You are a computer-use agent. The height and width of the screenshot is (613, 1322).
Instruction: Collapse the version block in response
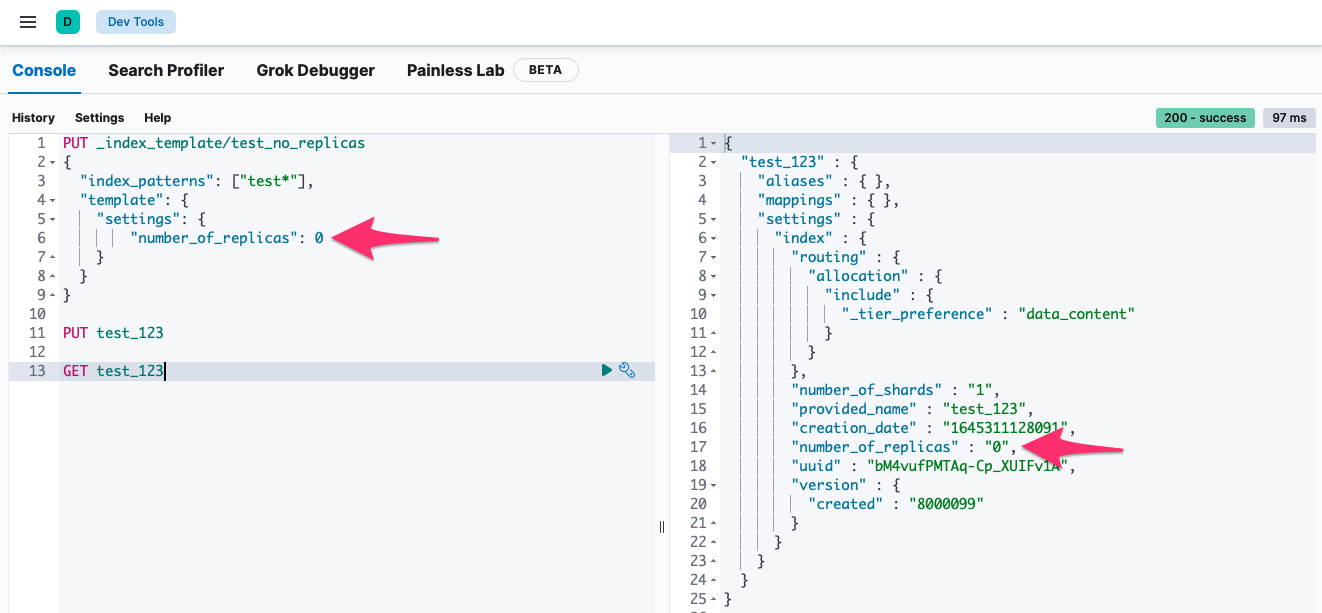[x=713, y=485]
